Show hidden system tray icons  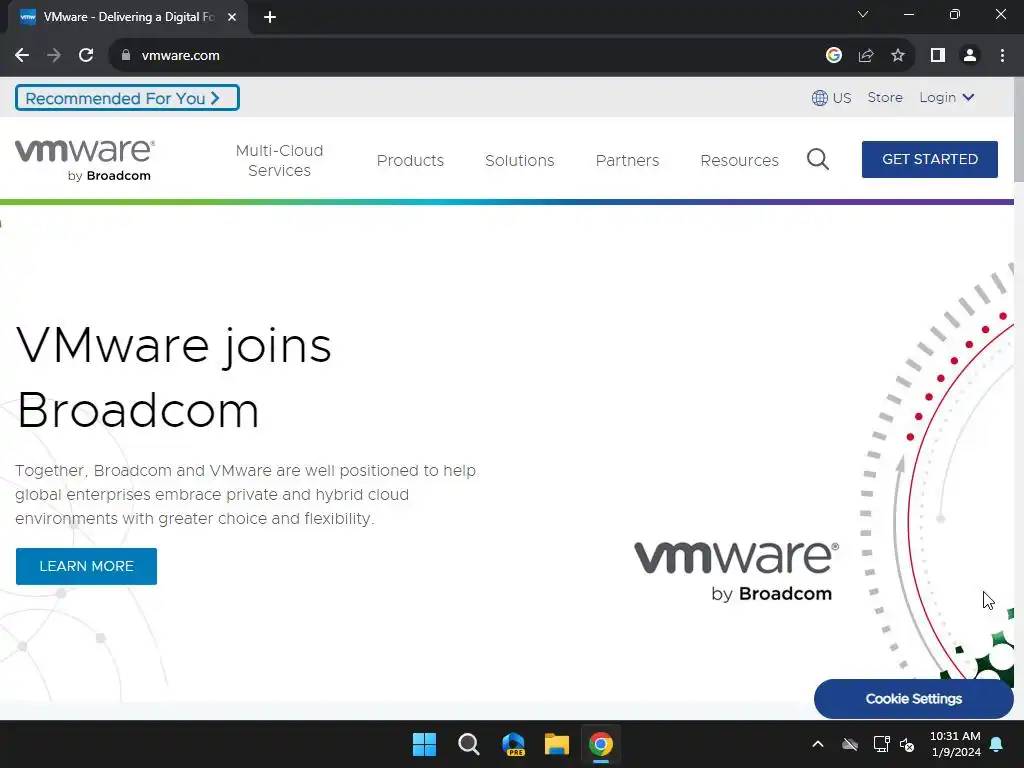pyautogui.click(x=818, y=744)
